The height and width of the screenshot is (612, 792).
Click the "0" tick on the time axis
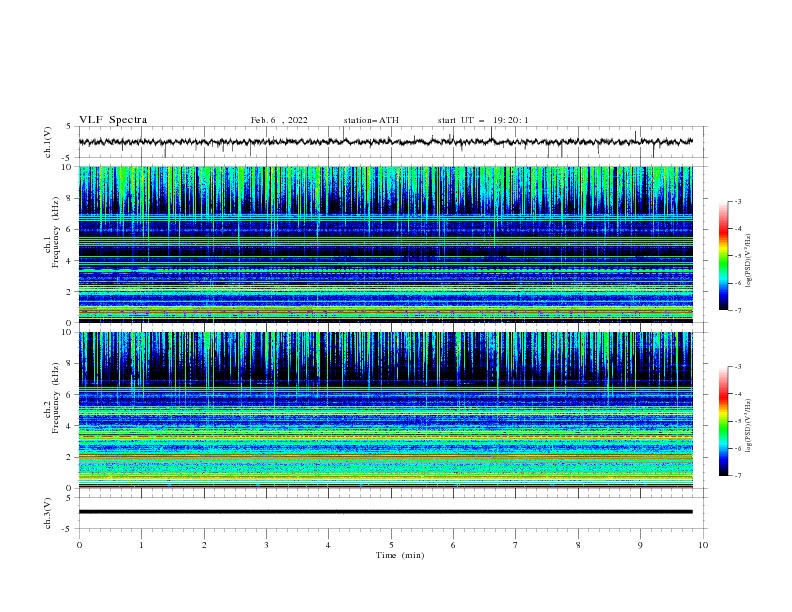[79, 545]
